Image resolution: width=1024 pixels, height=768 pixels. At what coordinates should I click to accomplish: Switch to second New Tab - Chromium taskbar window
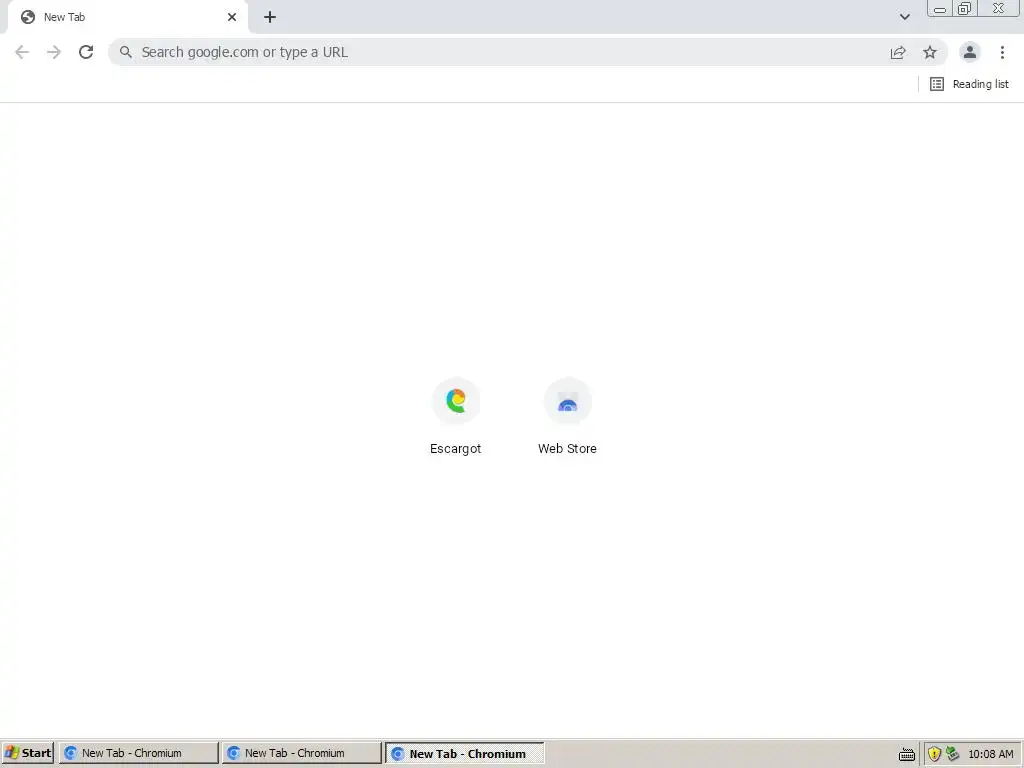click(x=301, y=753)
